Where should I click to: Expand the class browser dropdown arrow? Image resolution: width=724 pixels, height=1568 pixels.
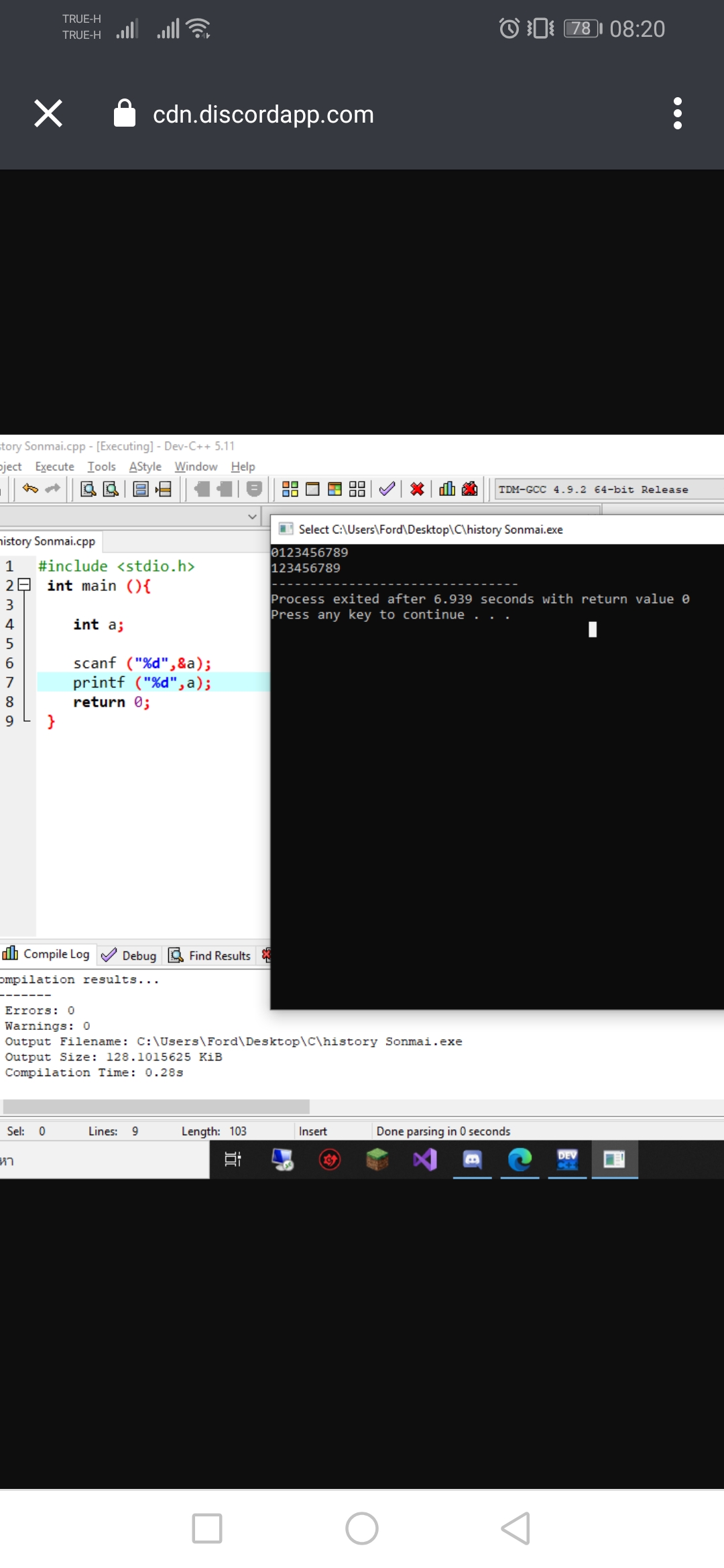click(252, 517)
